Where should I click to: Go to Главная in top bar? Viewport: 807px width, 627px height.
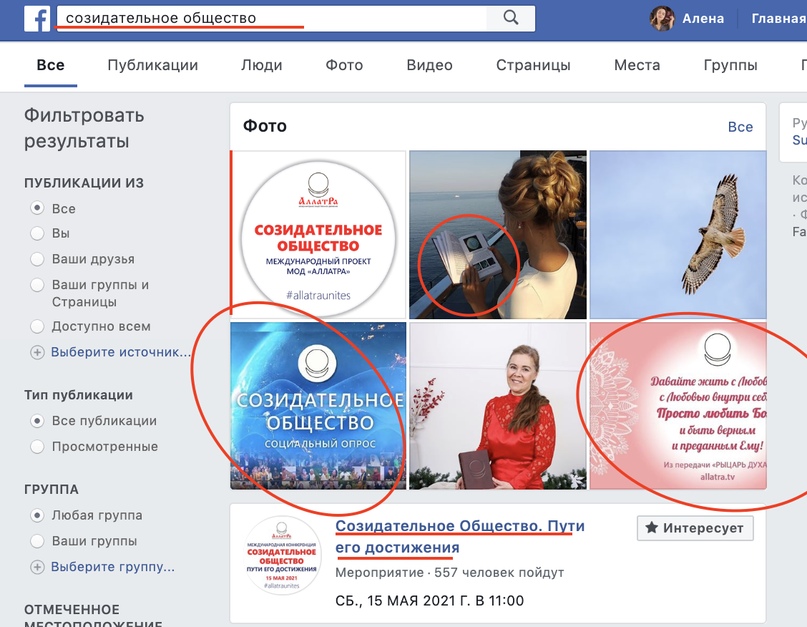pyautogui.click(x=779, y=19)
